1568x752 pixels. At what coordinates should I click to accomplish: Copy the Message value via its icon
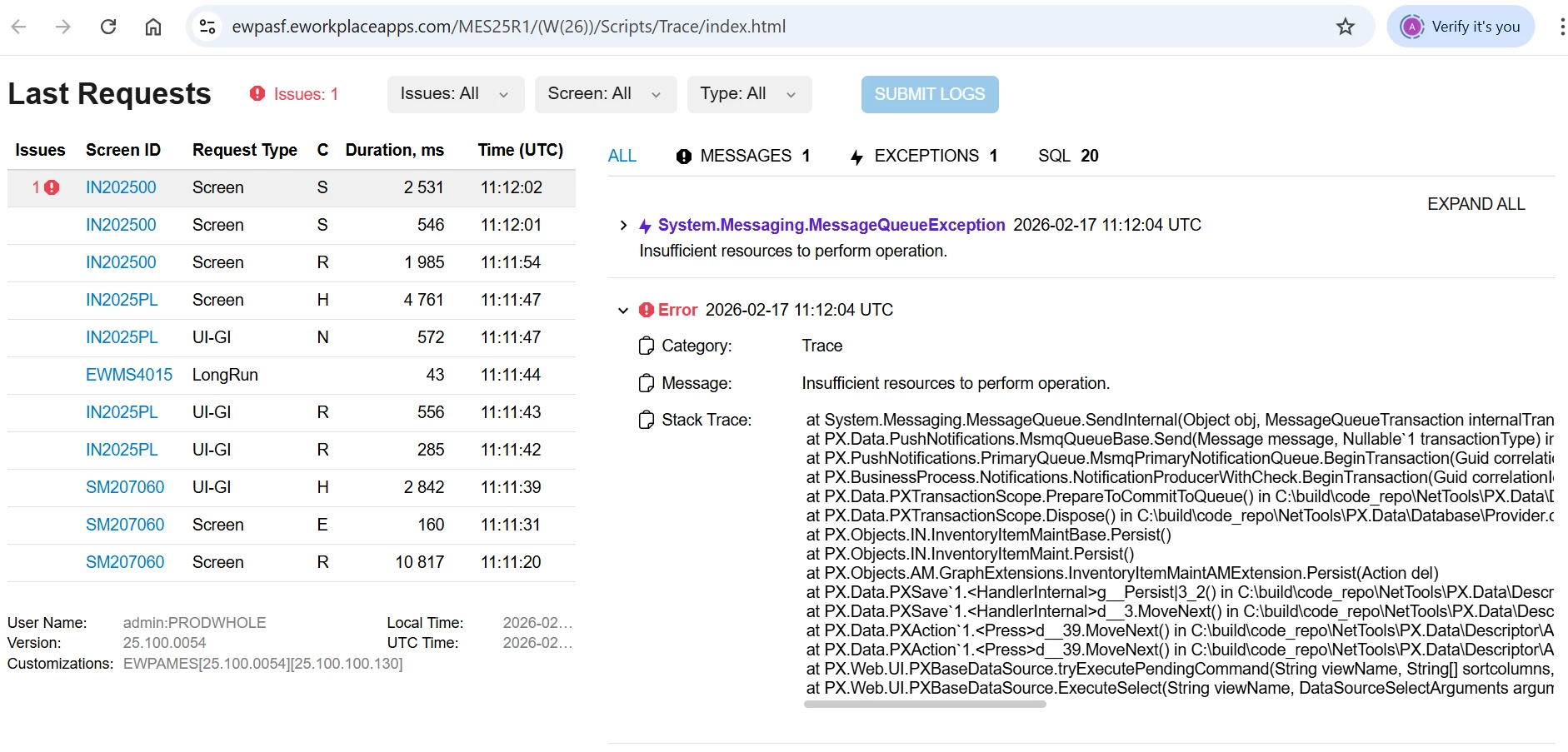[x=647, y=383]
